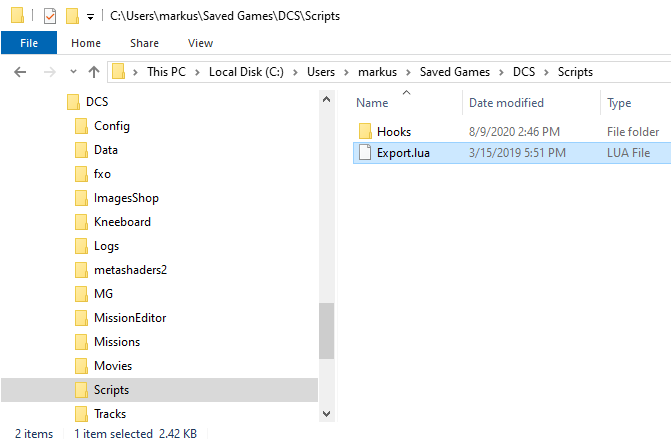Select the Hooks folder icon
Screen dimensions: 671x446
coord(365,131)
